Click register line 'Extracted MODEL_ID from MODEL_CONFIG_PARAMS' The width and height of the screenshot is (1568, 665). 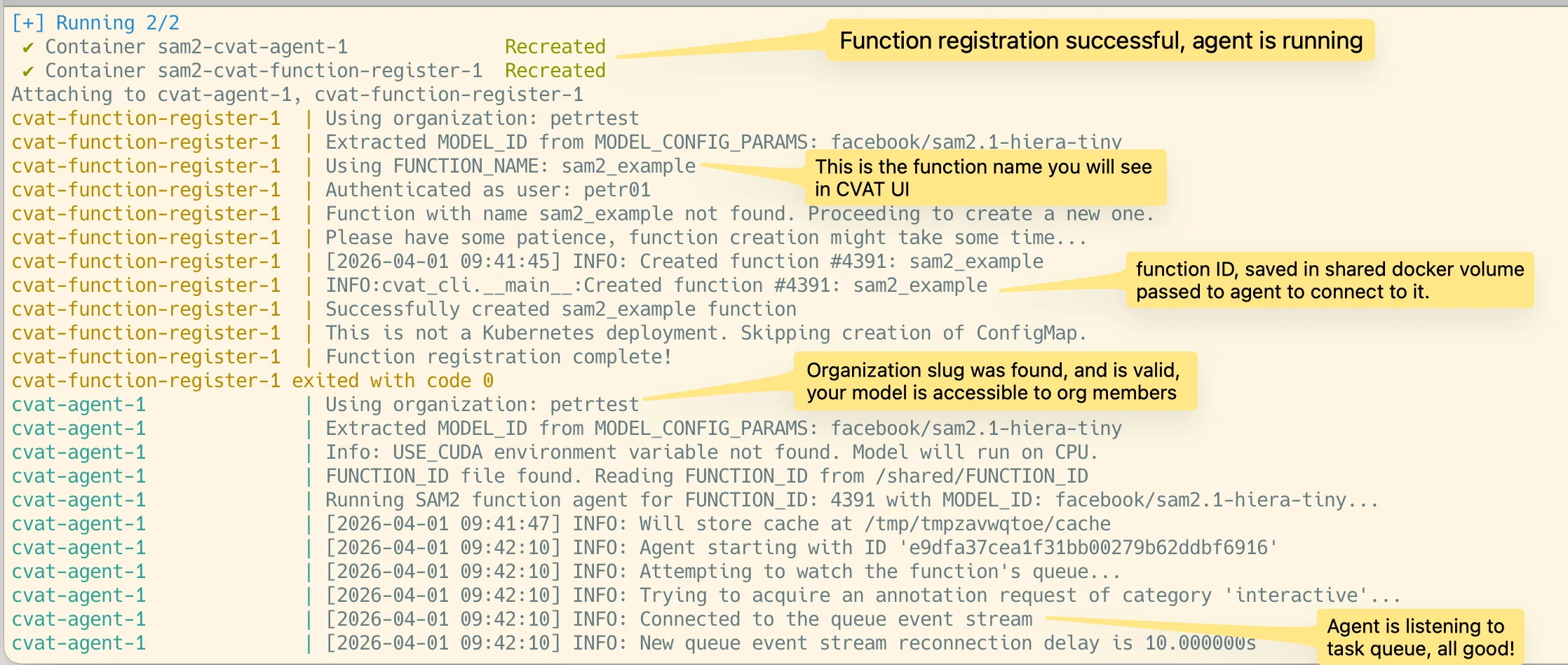[x=724, y=142]
